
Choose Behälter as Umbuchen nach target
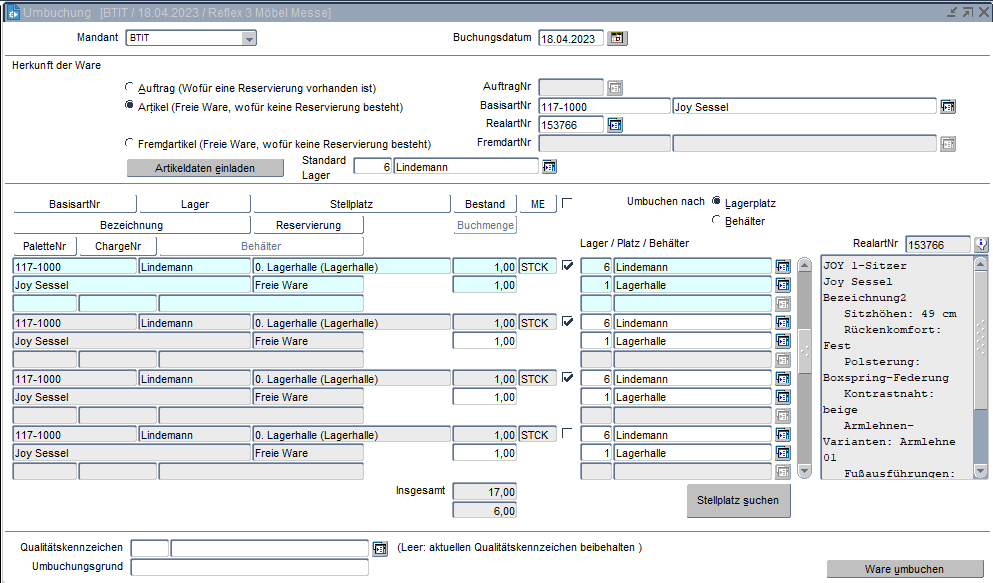coord(716,220)
